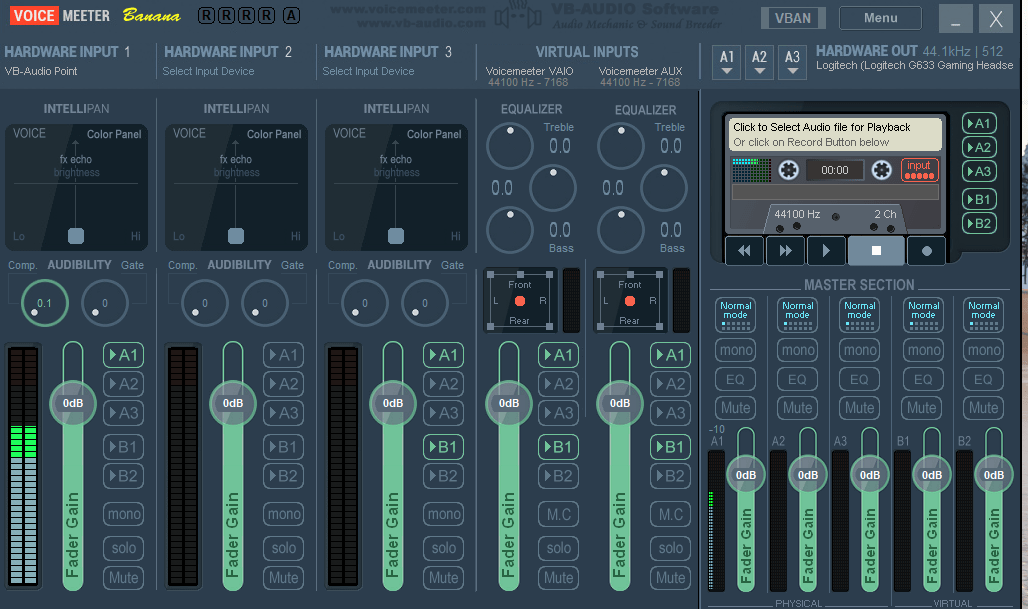1028x609 pixels.
Task: Open the A3 hardware output device dropdown
Action: [792, 62]
